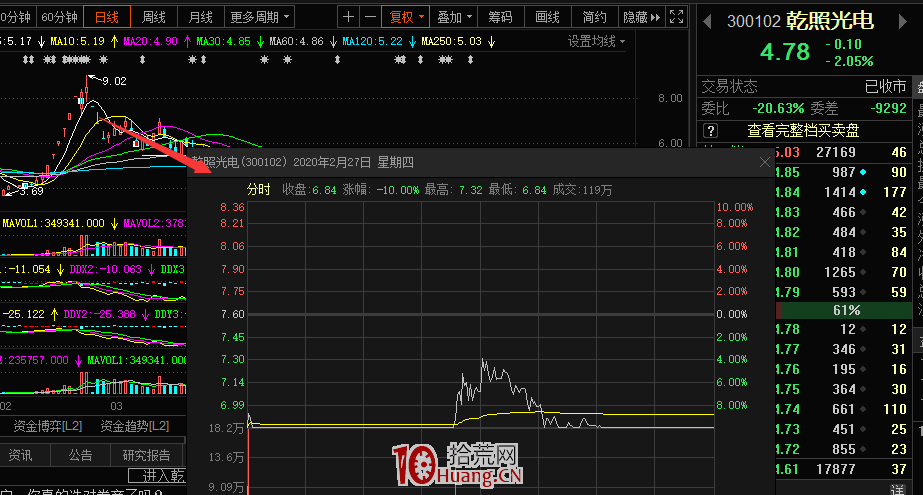This screenshot has height=495, width=923.
Task: Click the order quantity 1265
Action: (x=840, y=273)
